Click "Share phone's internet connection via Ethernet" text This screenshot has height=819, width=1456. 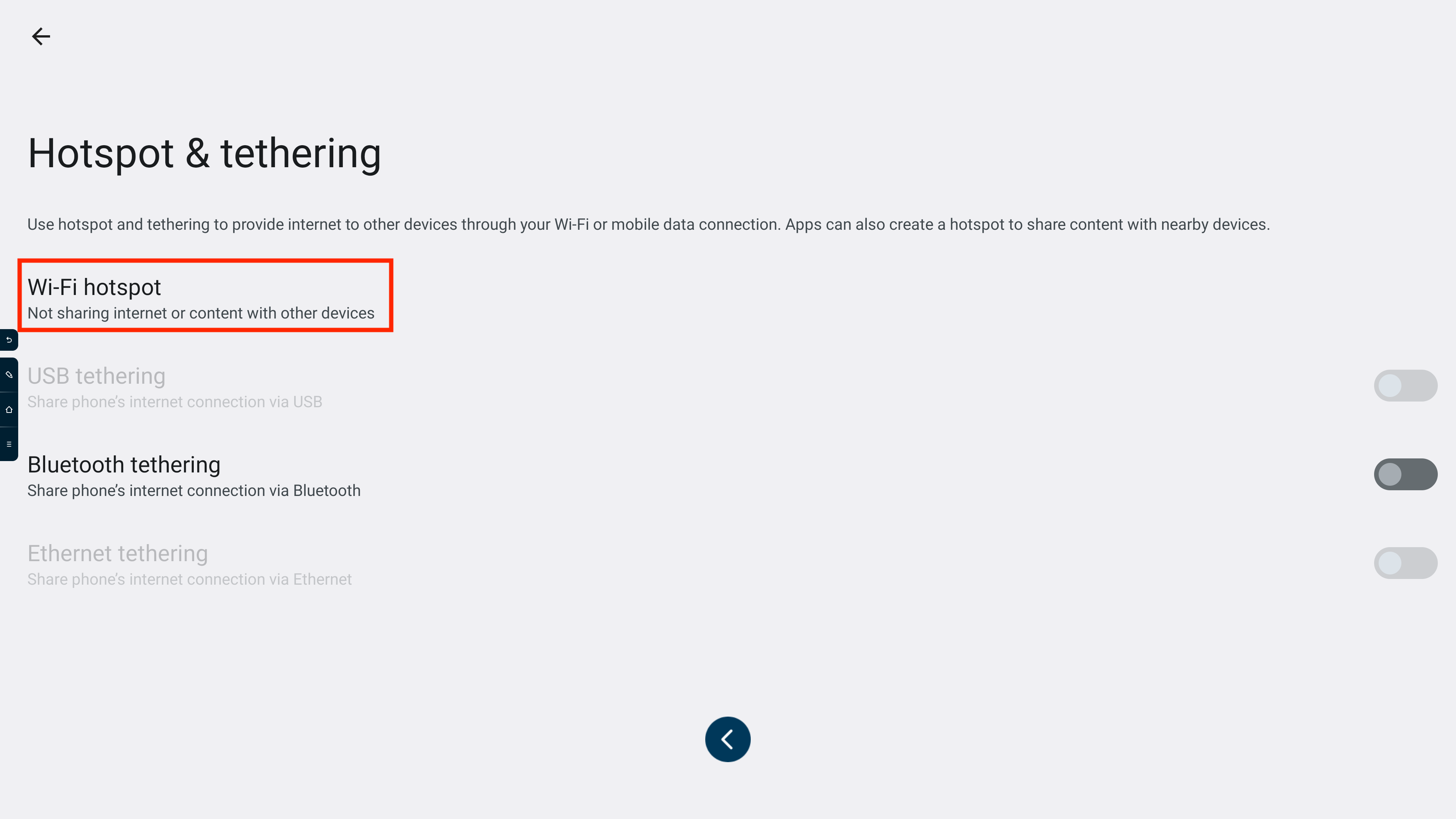[189, 579]
